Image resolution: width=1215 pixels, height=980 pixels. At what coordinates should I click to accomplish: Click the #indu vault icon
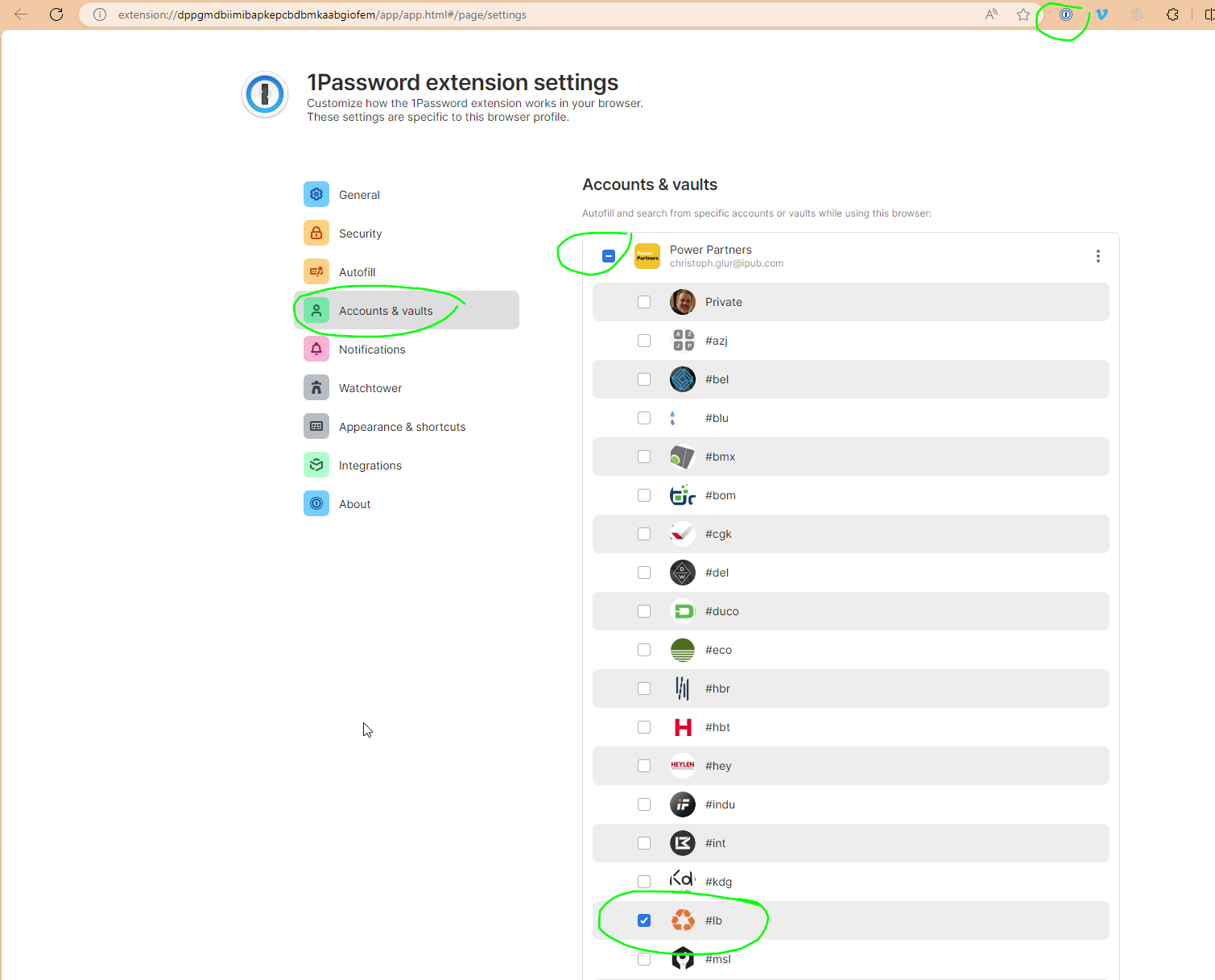(x=683, y=804)
